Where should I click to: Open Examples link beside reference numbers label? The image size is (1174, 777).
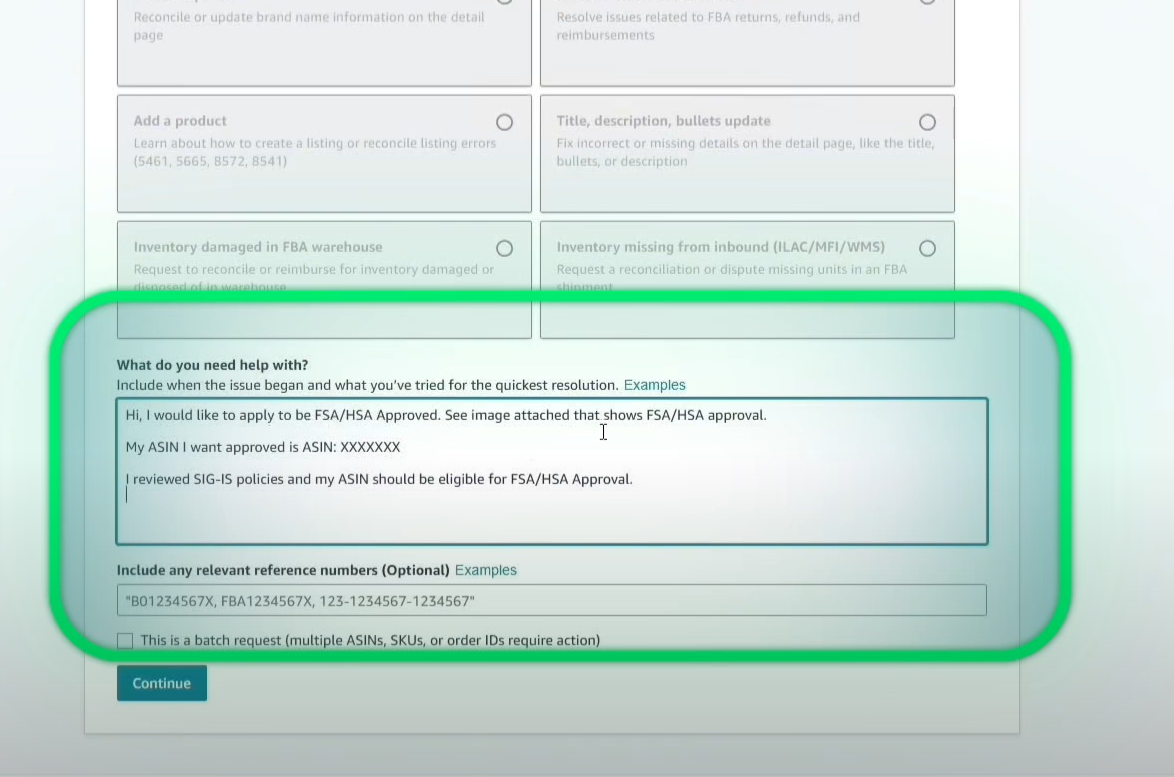485,570
